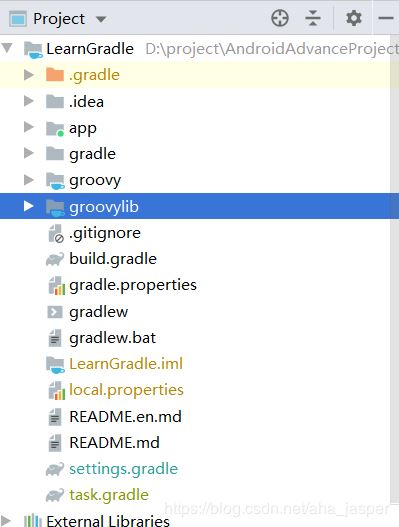Select the README.md file name
The height and width of the screenshot is (527, 399).
click(114, 443)
